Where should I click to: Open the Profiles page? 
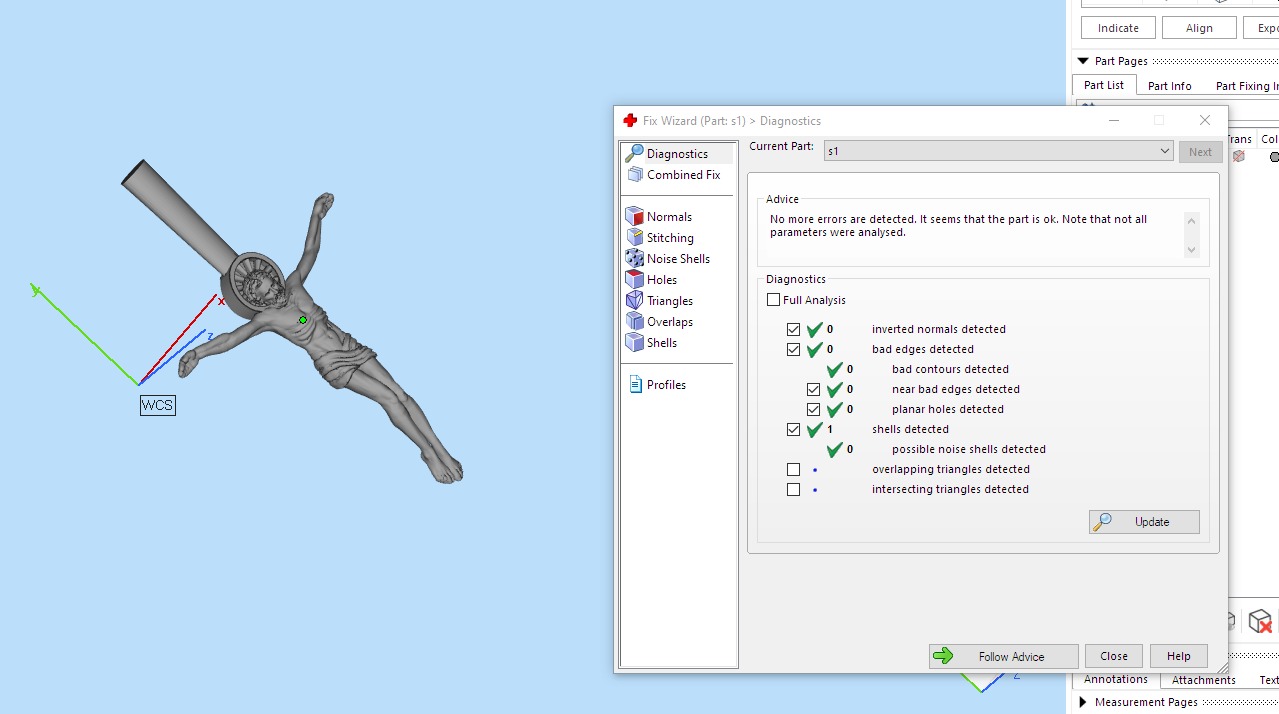pyautogui.click(x=666, y=384)
